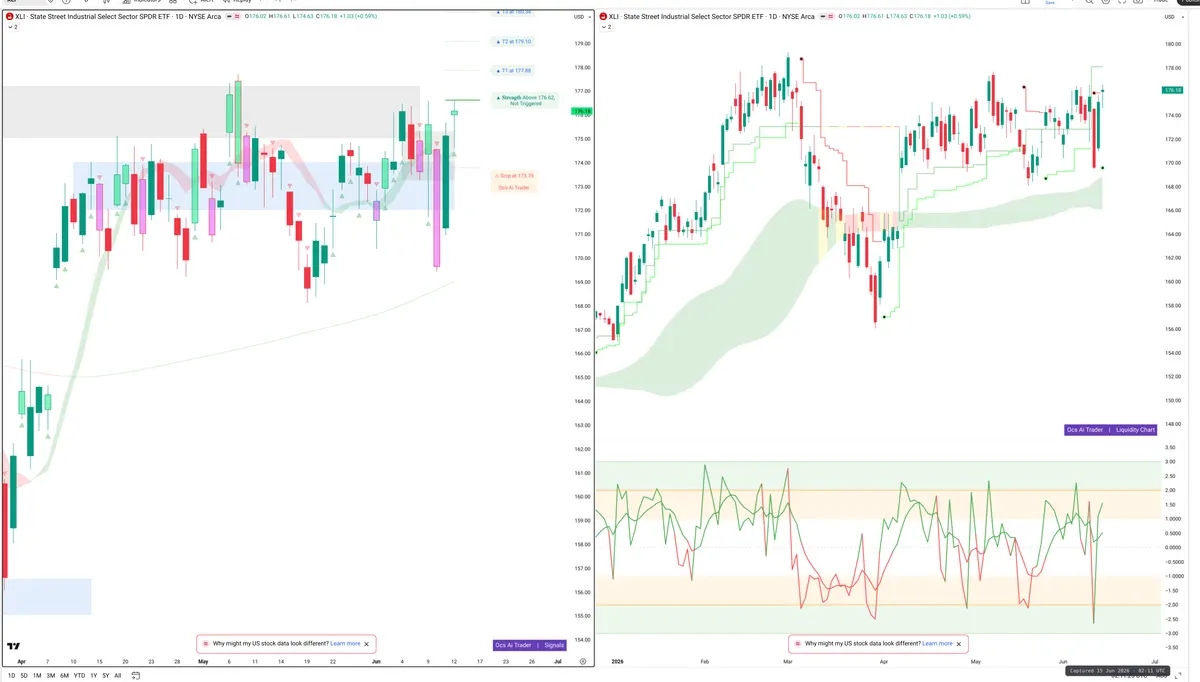Open left chart time axis settings gear
The width and height of the screenshot is (1200, 682).
[x=582, y=662]
